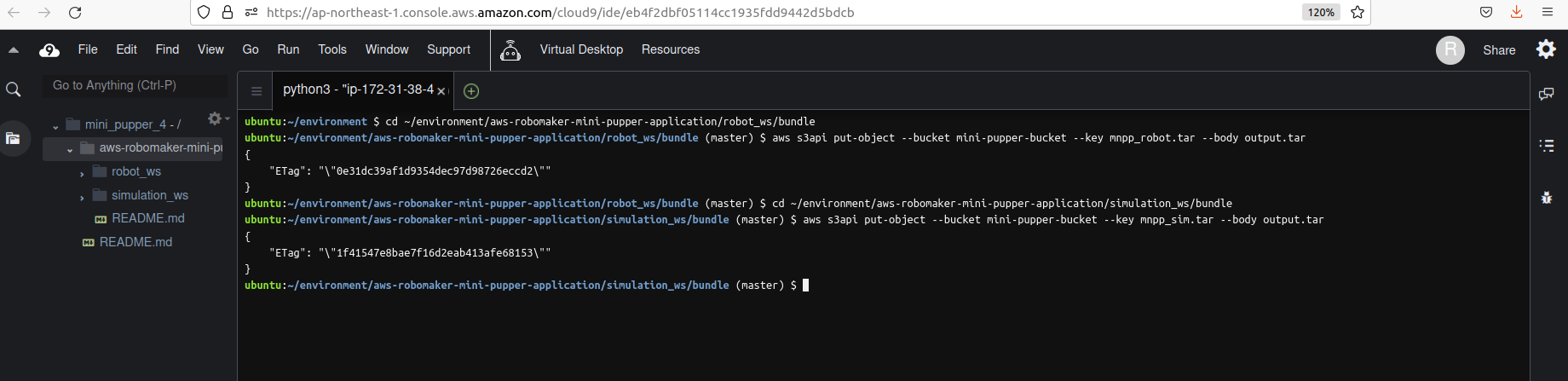Add new tab with plus icon
Viewport: 1568px width, 381px height.
(471, 91)
